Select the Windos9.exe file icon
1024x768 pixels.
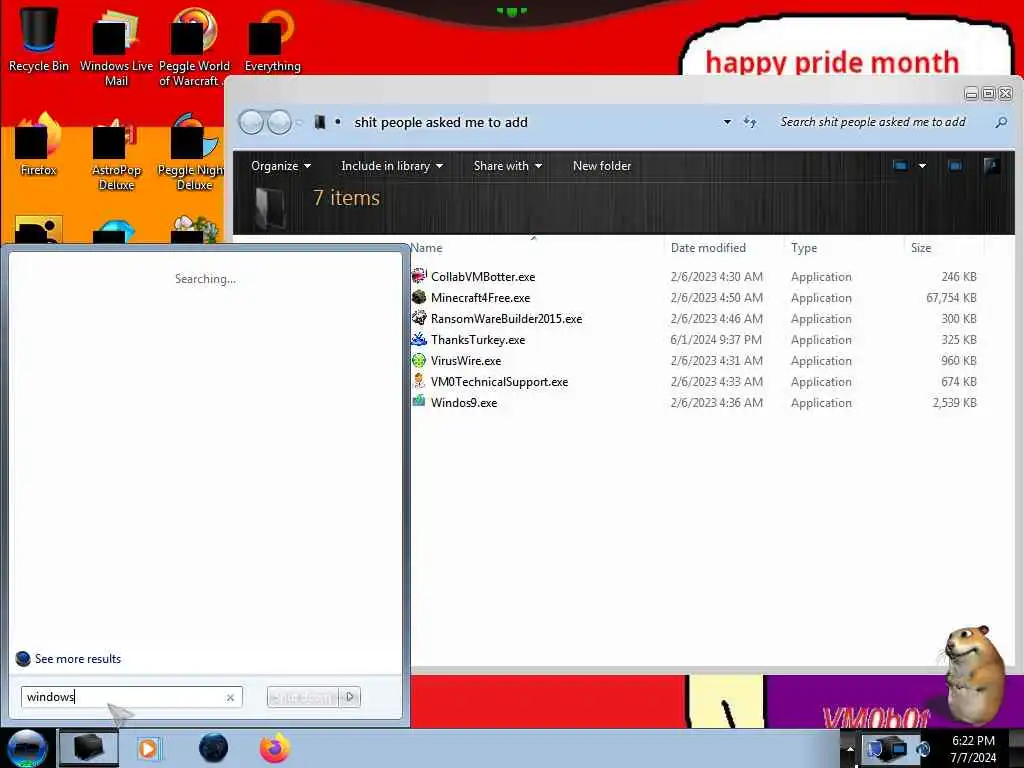[419, 402]
